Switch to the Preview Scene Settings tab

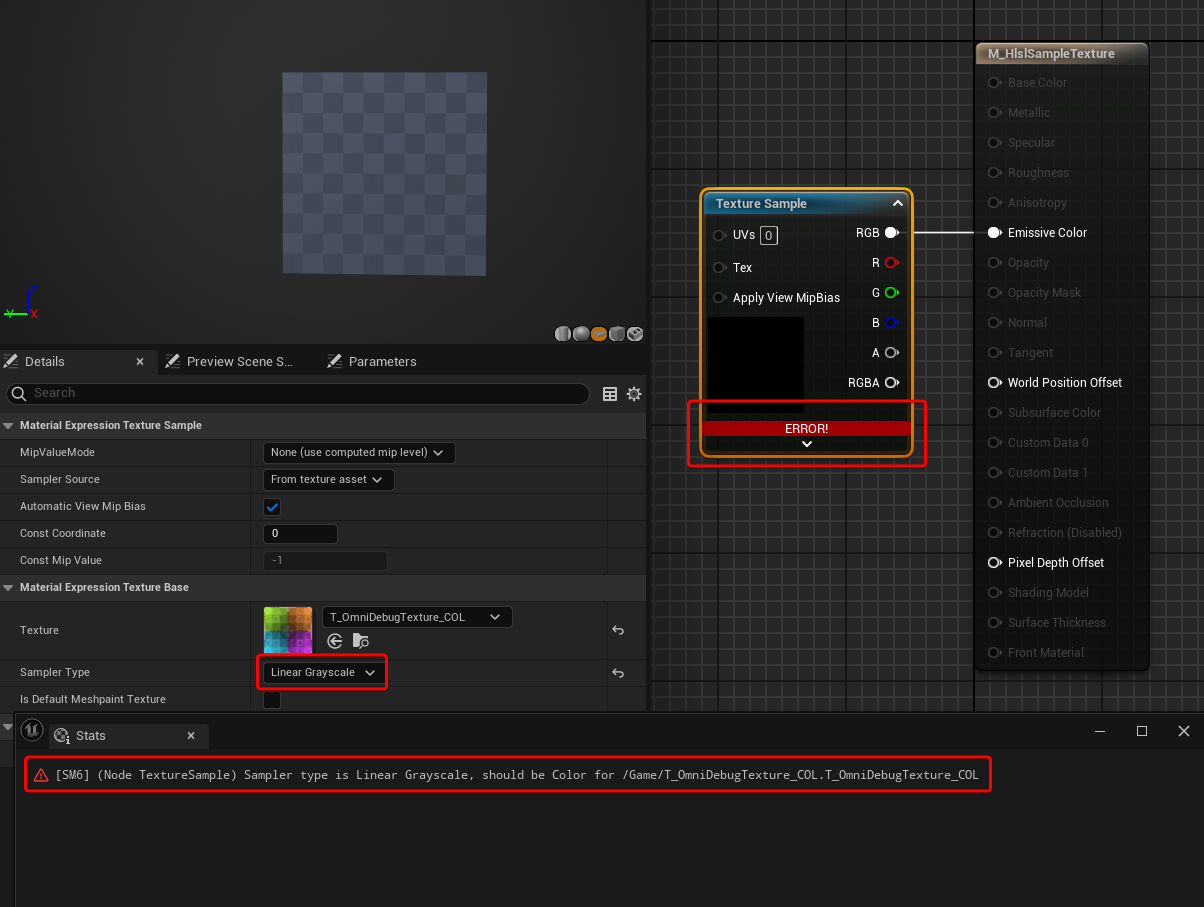point(238,362)
